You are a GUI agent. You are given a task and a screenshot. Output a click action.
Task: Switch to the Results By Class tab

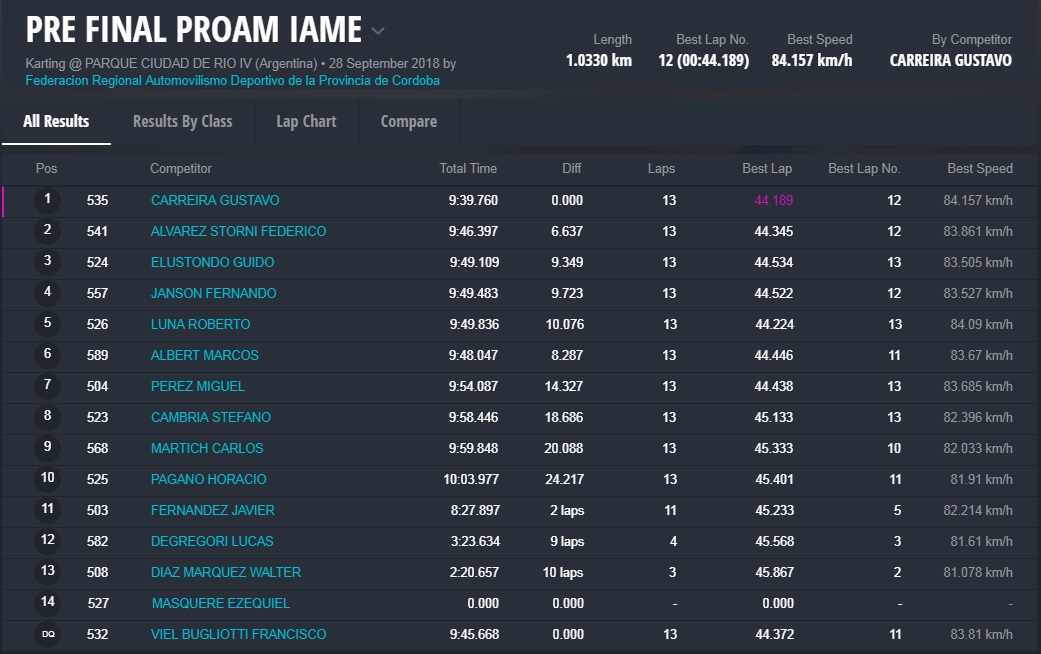(x=182, y=121)
